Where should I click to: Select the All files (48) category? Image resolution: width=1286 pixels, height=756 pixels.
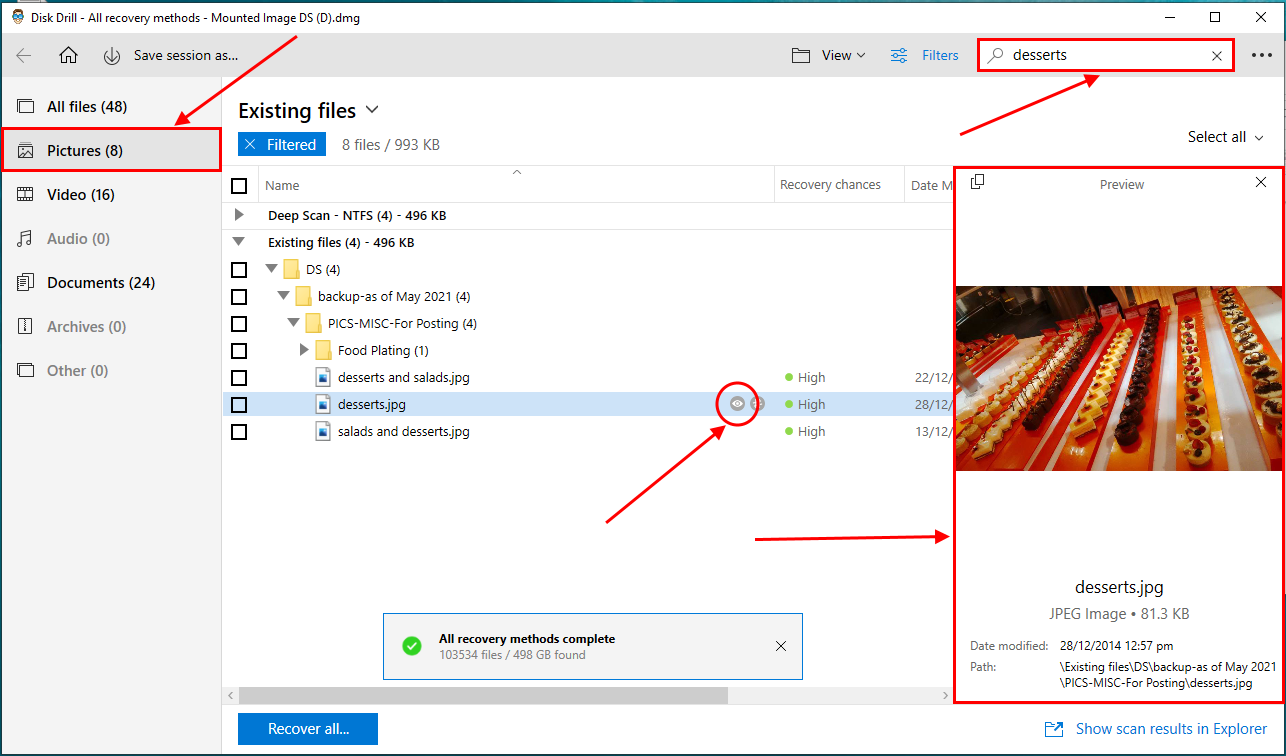tap(110, 107)
